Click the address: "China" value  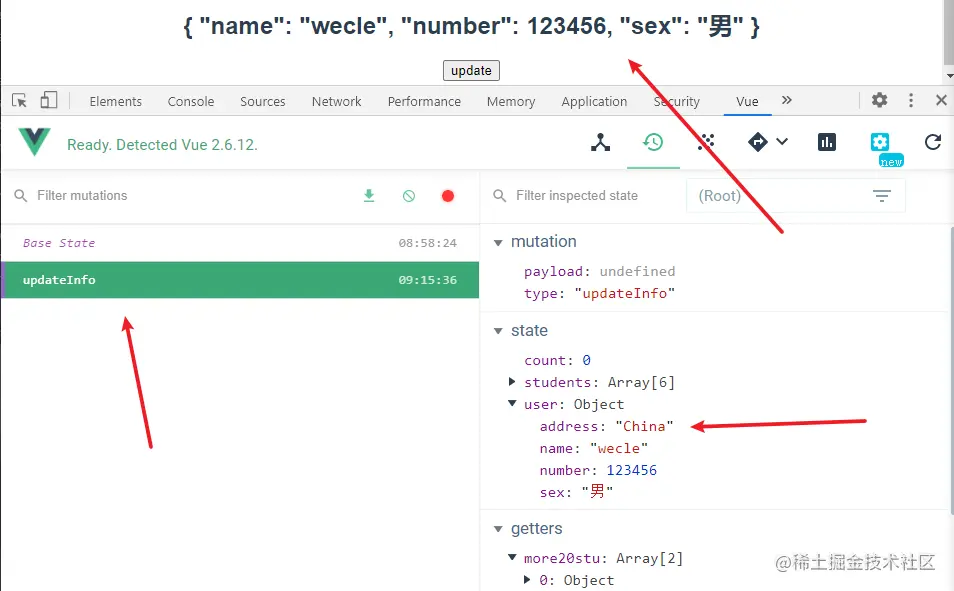644,426
